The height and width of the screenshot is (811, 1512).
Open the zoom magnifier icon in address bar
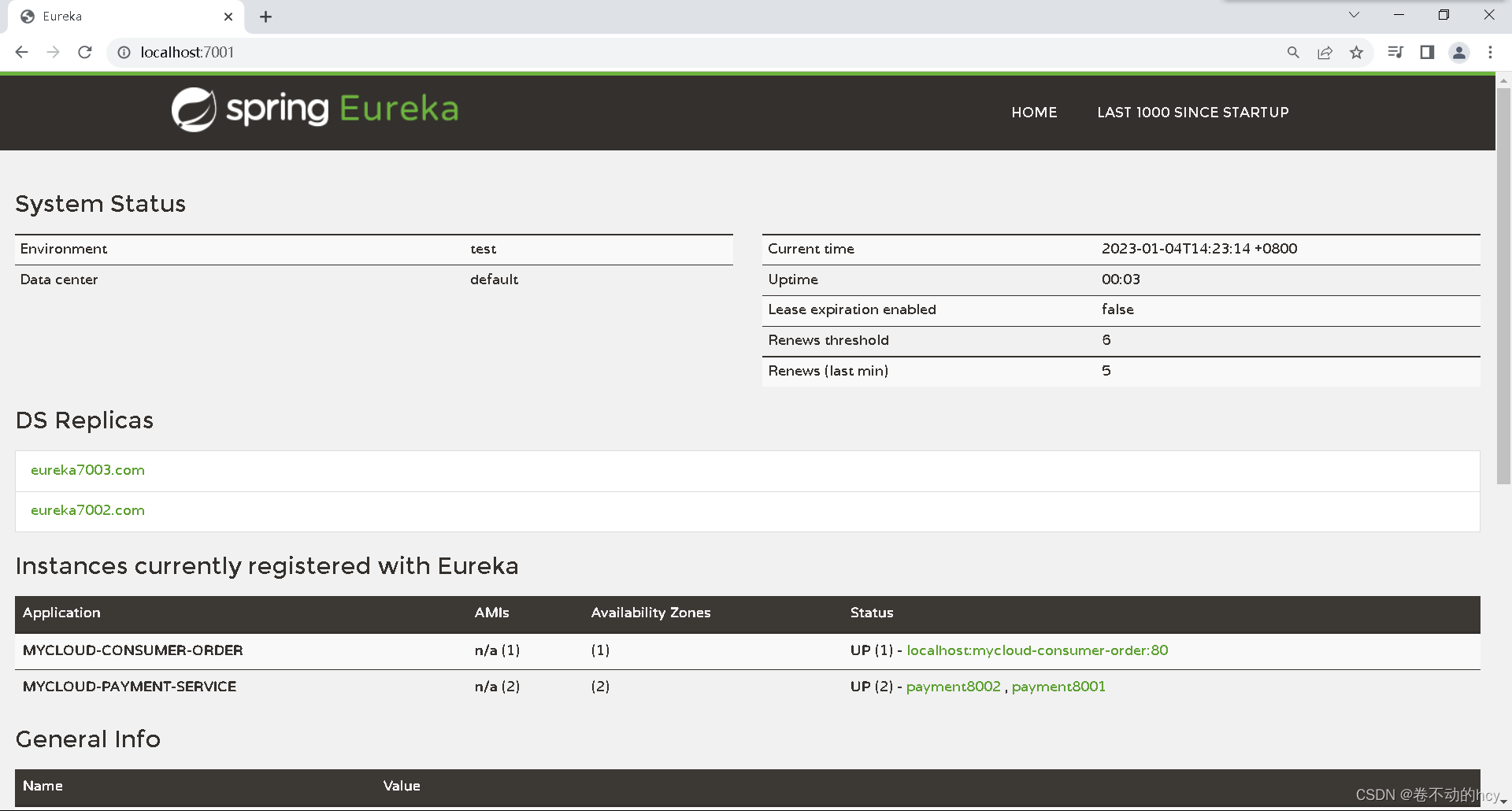[1293, 52]
